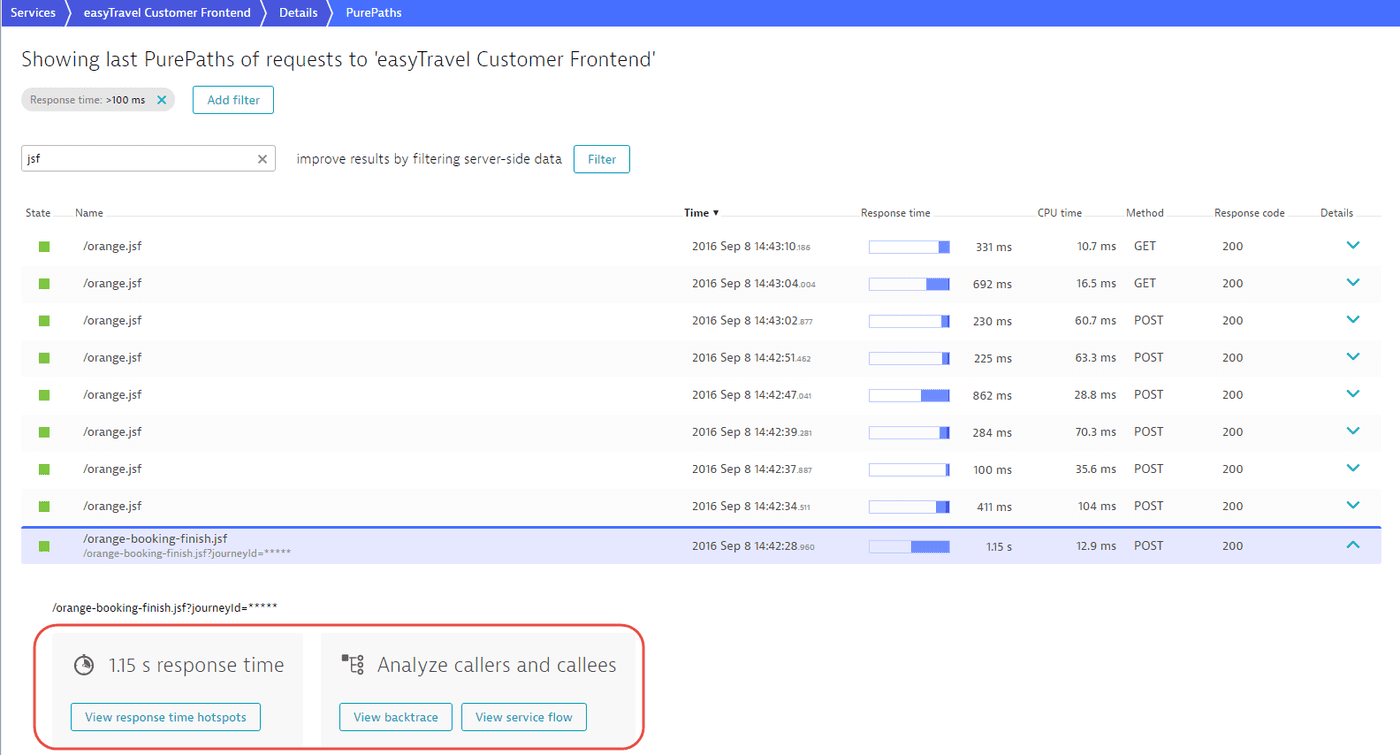Click green state square for 14:42:39 request
The height and width of the screenshot is (755, 1400).
(x=44, y=432)
